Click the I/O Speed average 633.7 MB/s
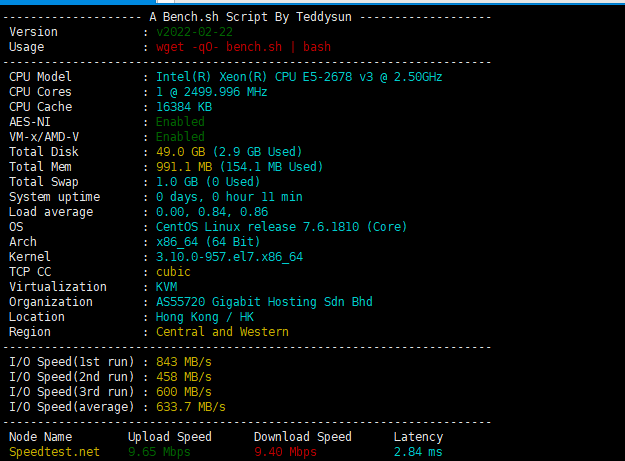Screen dimensions: 625x461 191,407
